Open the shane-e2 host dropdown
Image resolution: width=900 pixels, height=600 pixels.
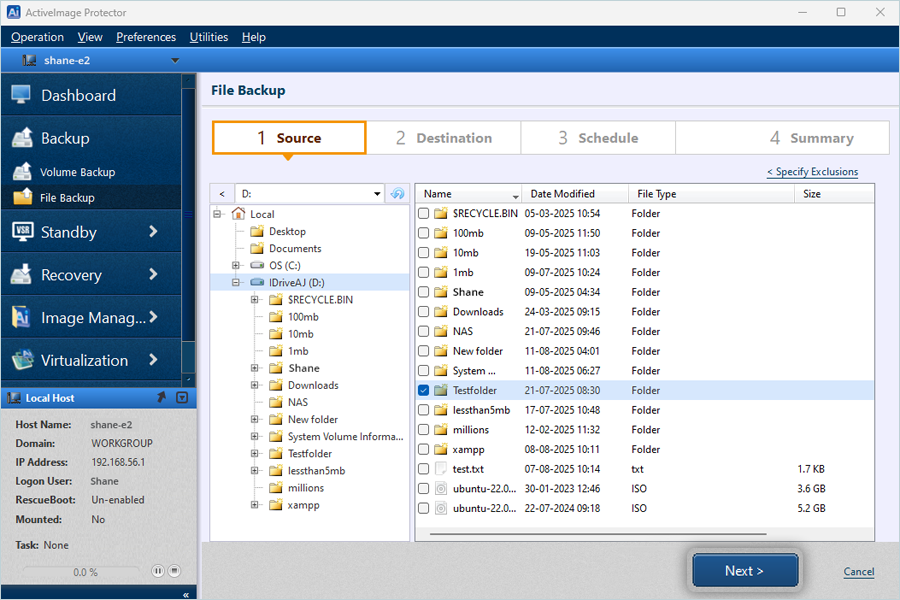click(175, 60)
